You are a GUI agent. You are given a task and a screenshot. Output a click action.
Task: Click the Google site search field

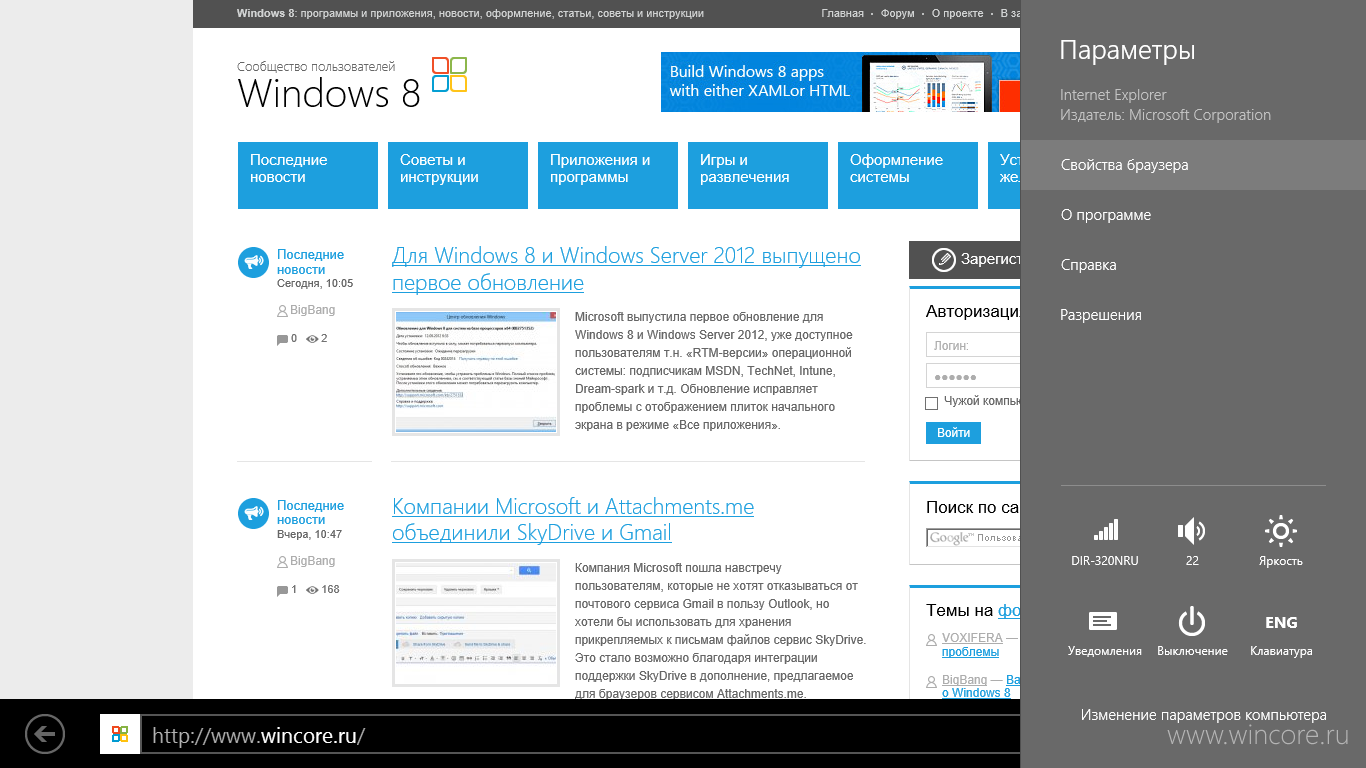(x=973, y=538)
